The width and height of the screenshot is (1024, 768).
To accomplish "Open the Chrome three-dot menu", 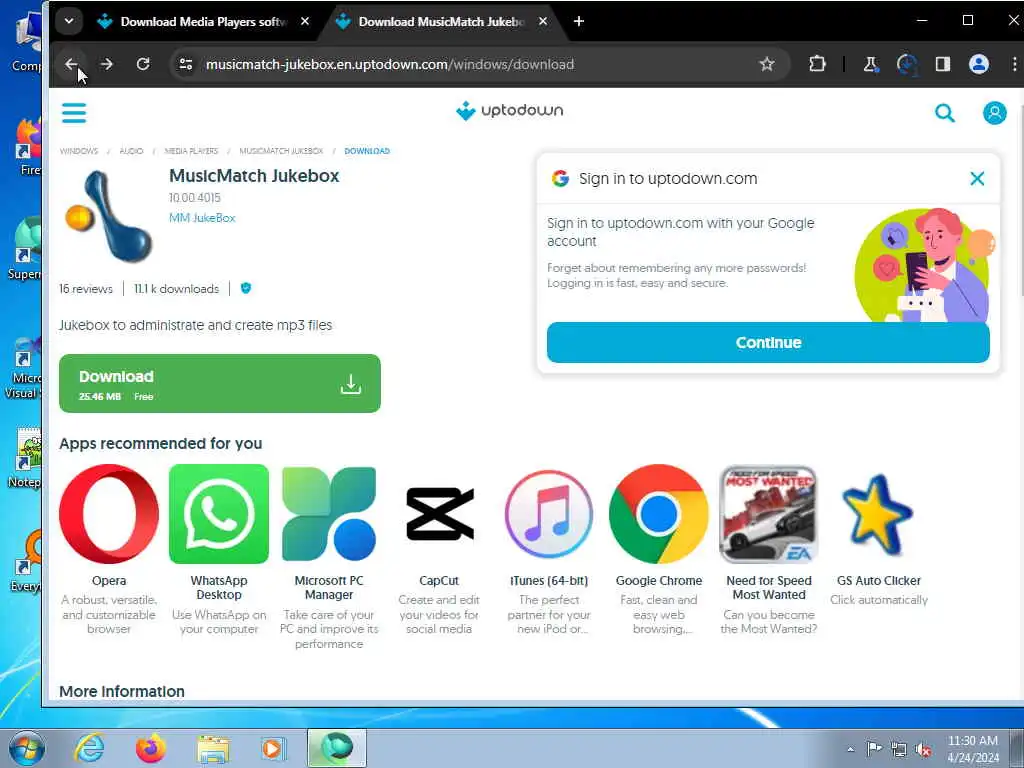I will (1014, 64).
